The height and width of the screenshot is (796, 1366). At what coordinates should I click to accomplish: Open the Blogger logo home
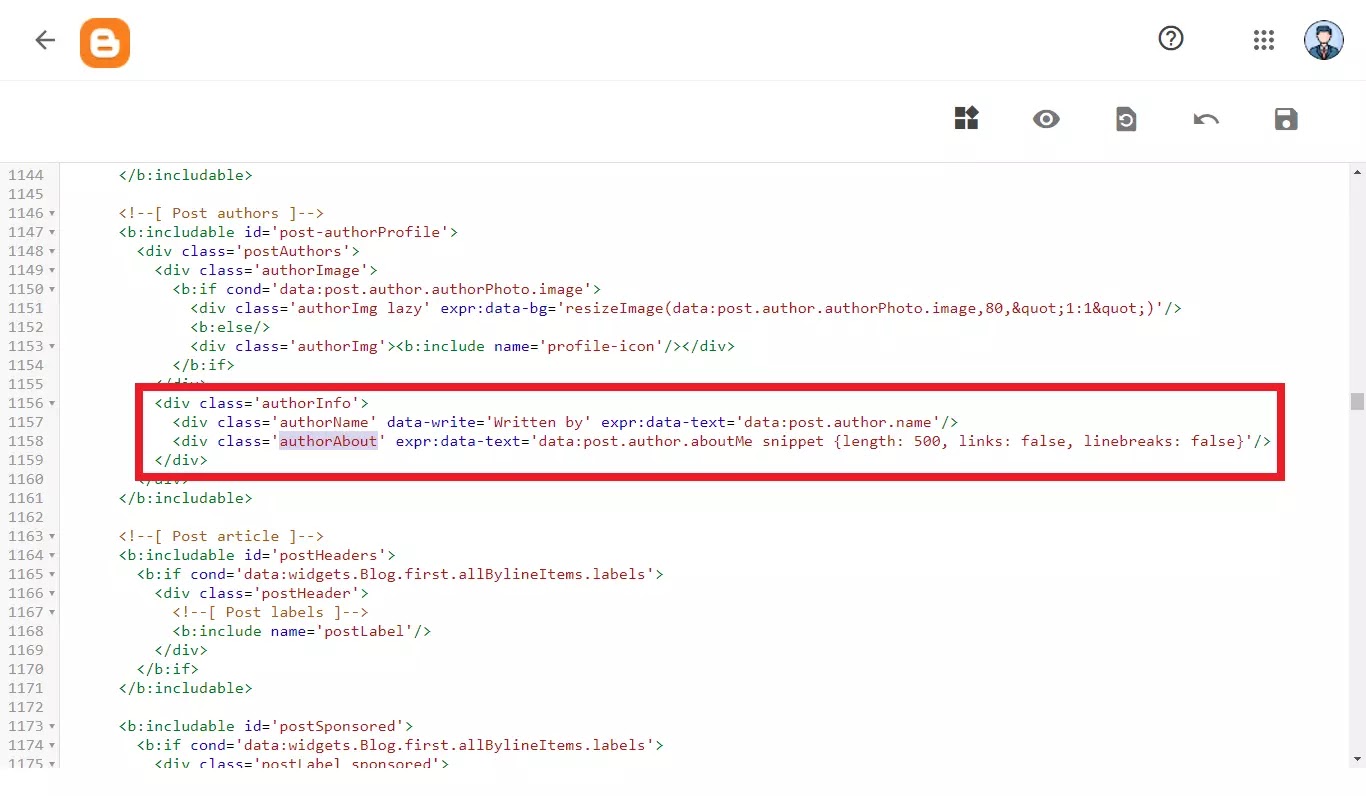pos(105,43)
